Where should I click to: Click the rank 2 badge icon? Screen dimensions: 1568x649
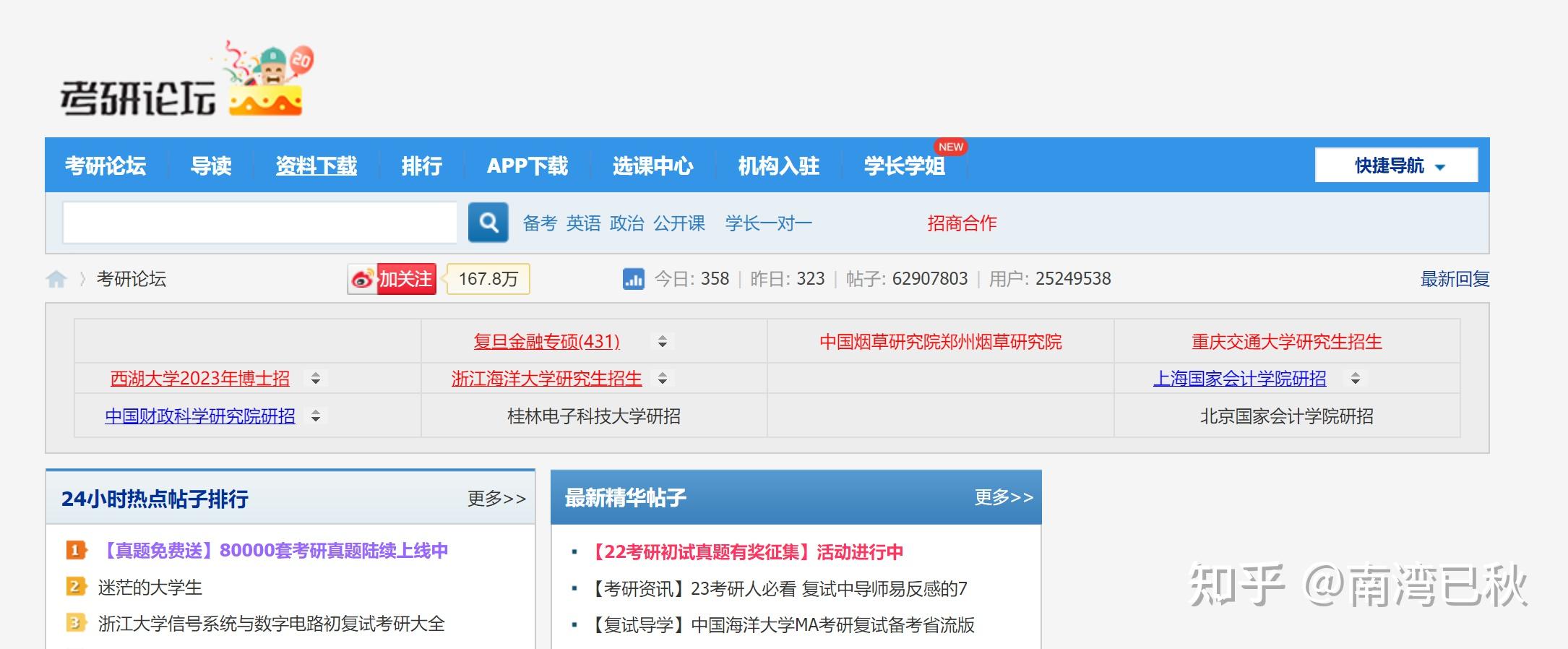pyautogui.click(x=77, y=587)
